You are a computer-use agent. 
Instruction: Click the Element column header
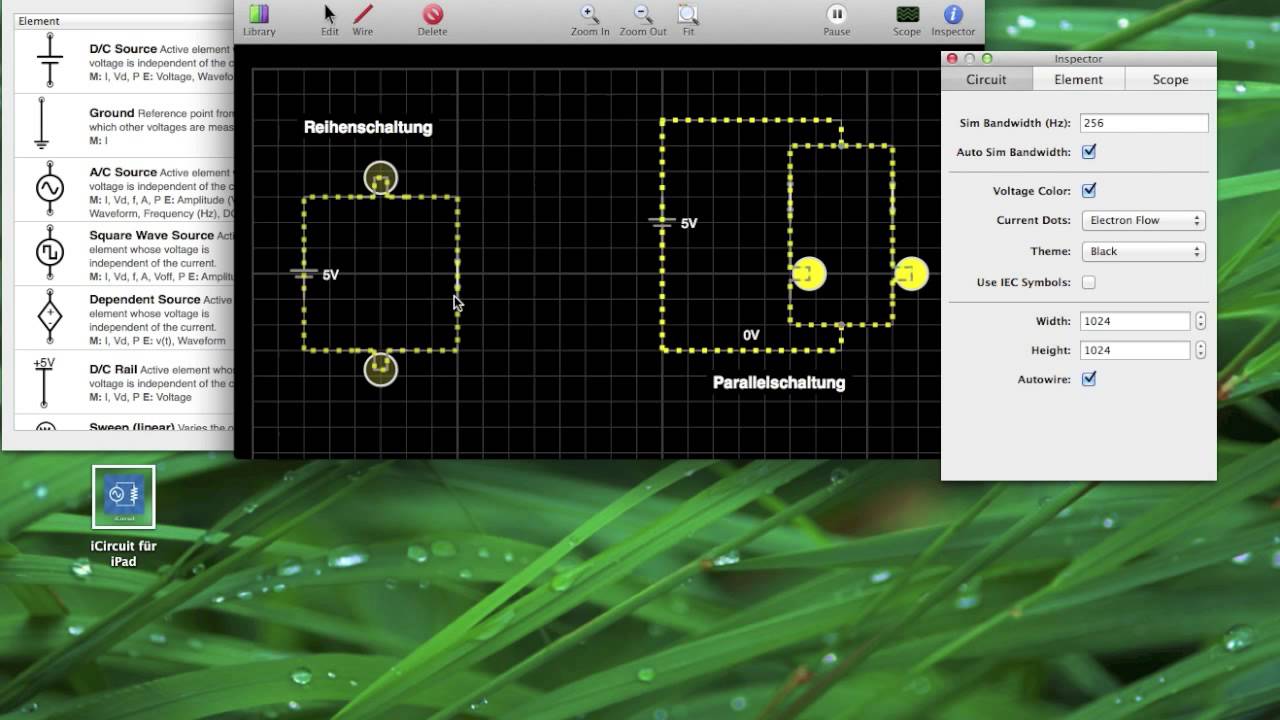pyautogui.click(x=124, y=20)
